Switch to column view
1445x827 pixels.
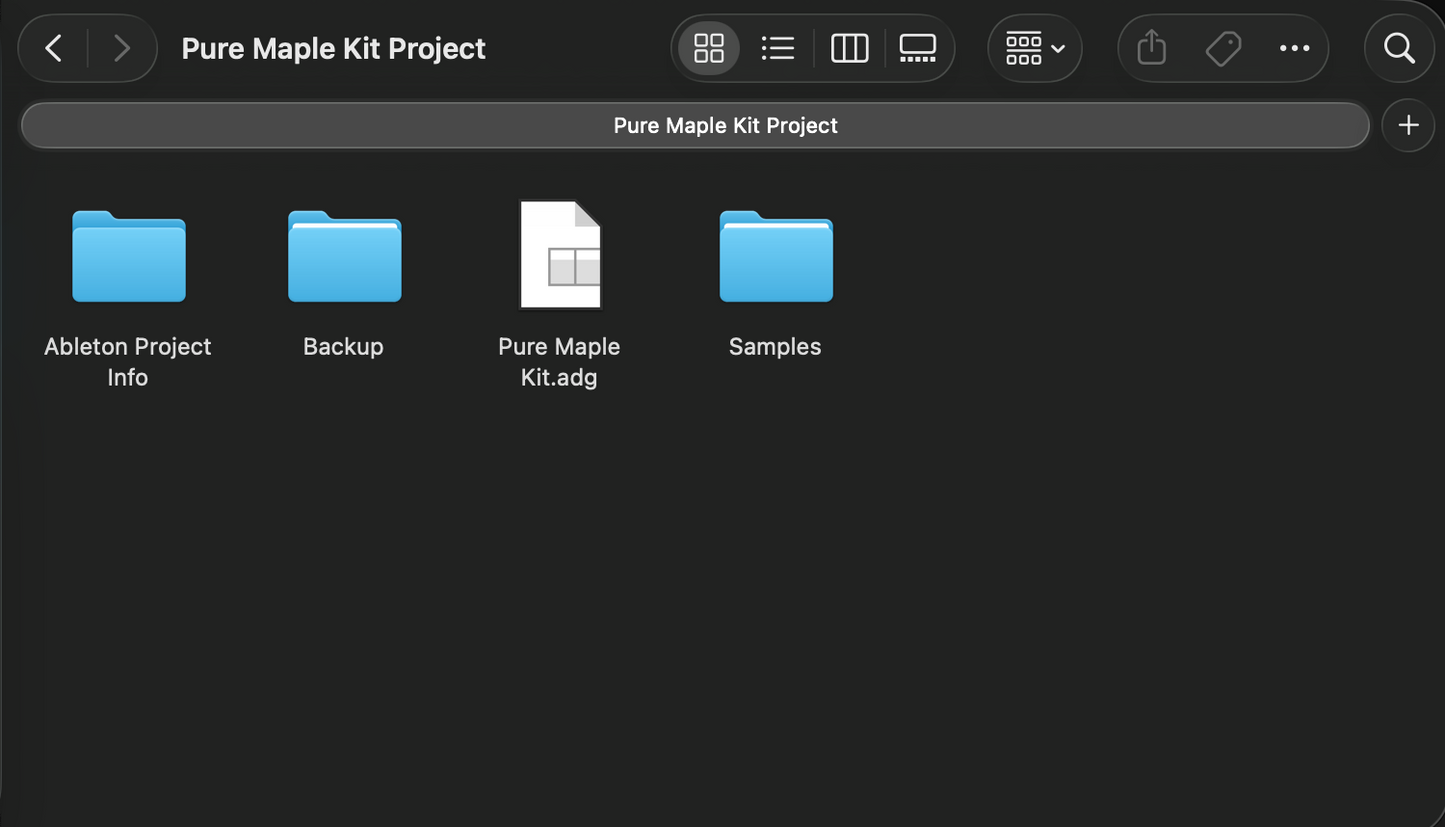pyautogui.click(x=849, y=48)
